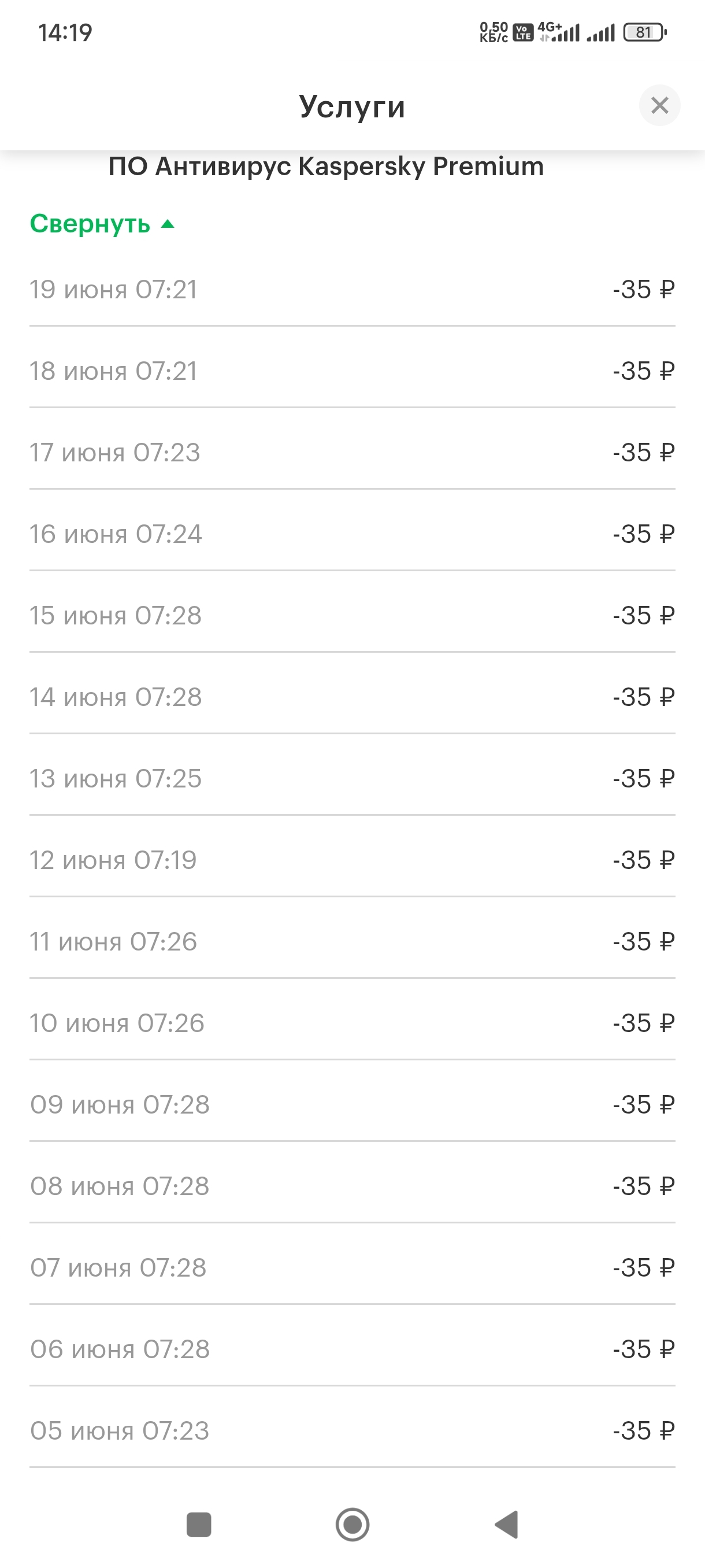Tap the recent apps square button
This screenshot has width=705, height=1568.
pos(199,1524)
